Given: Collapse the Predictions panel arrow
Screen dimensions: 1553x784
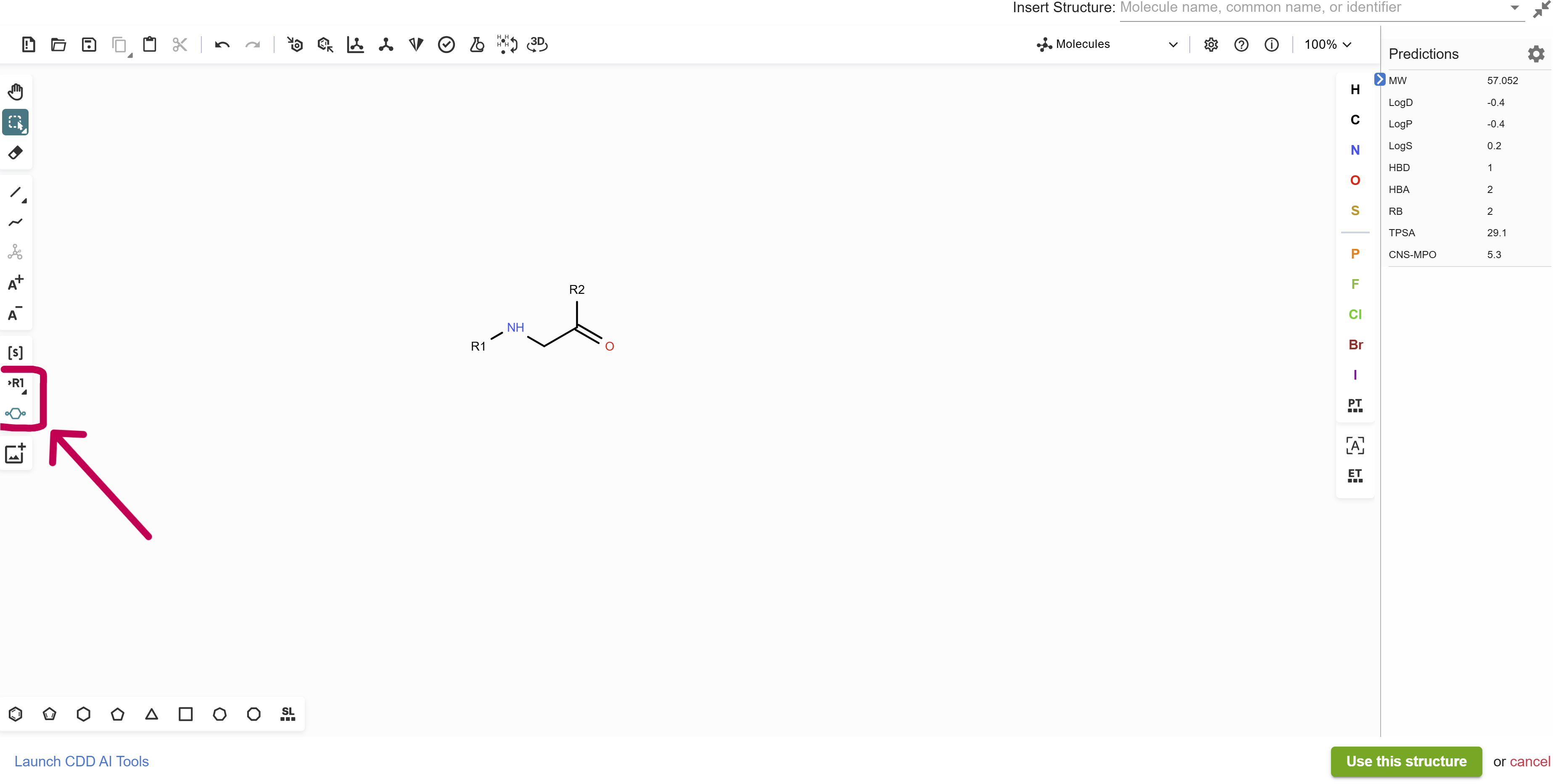Looking at the screenshot, I should click(1379, 79).
